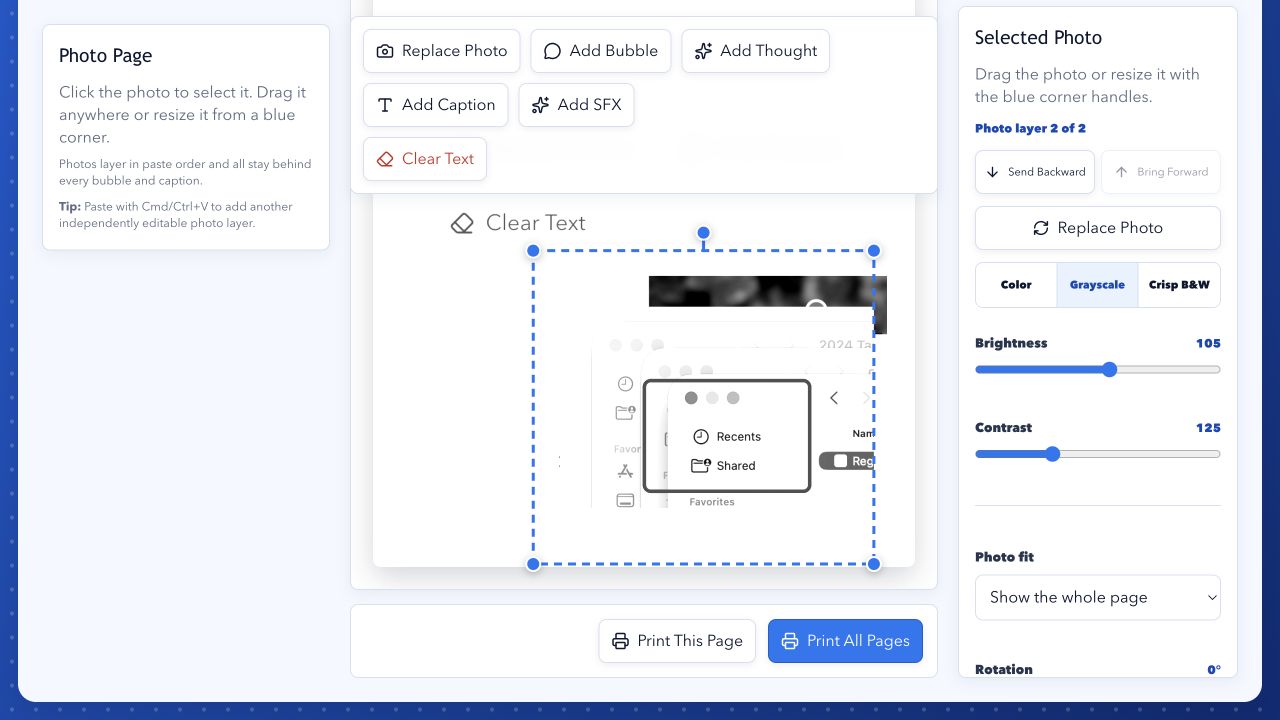Click the sparkle icon on Add SFX
The height and width of the screenshot is (720, 1280).
[540, 105]
